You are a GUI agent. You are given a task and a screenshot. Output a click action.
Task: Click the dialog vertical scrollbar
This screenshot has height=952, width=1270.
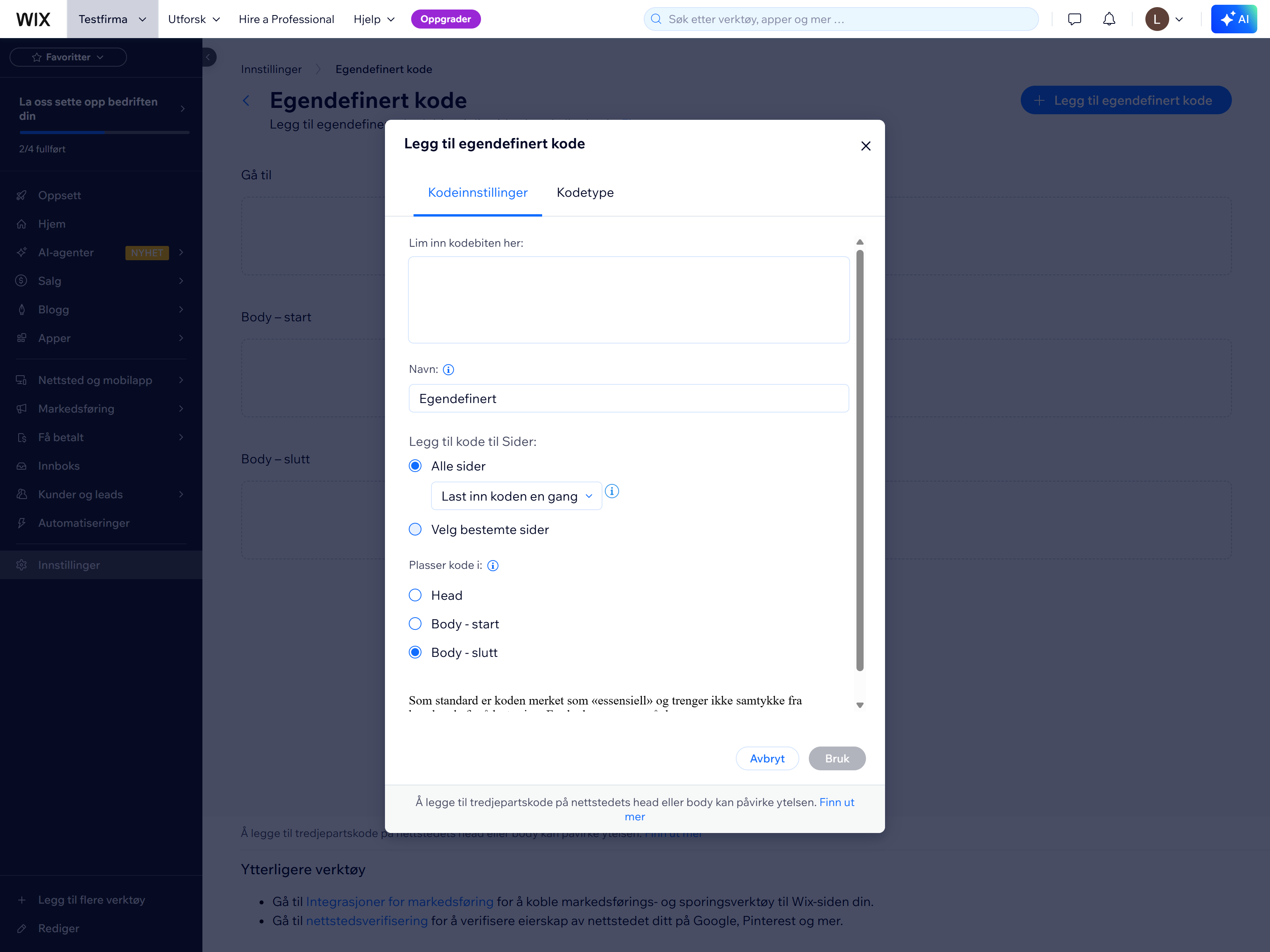click(860, 460)
